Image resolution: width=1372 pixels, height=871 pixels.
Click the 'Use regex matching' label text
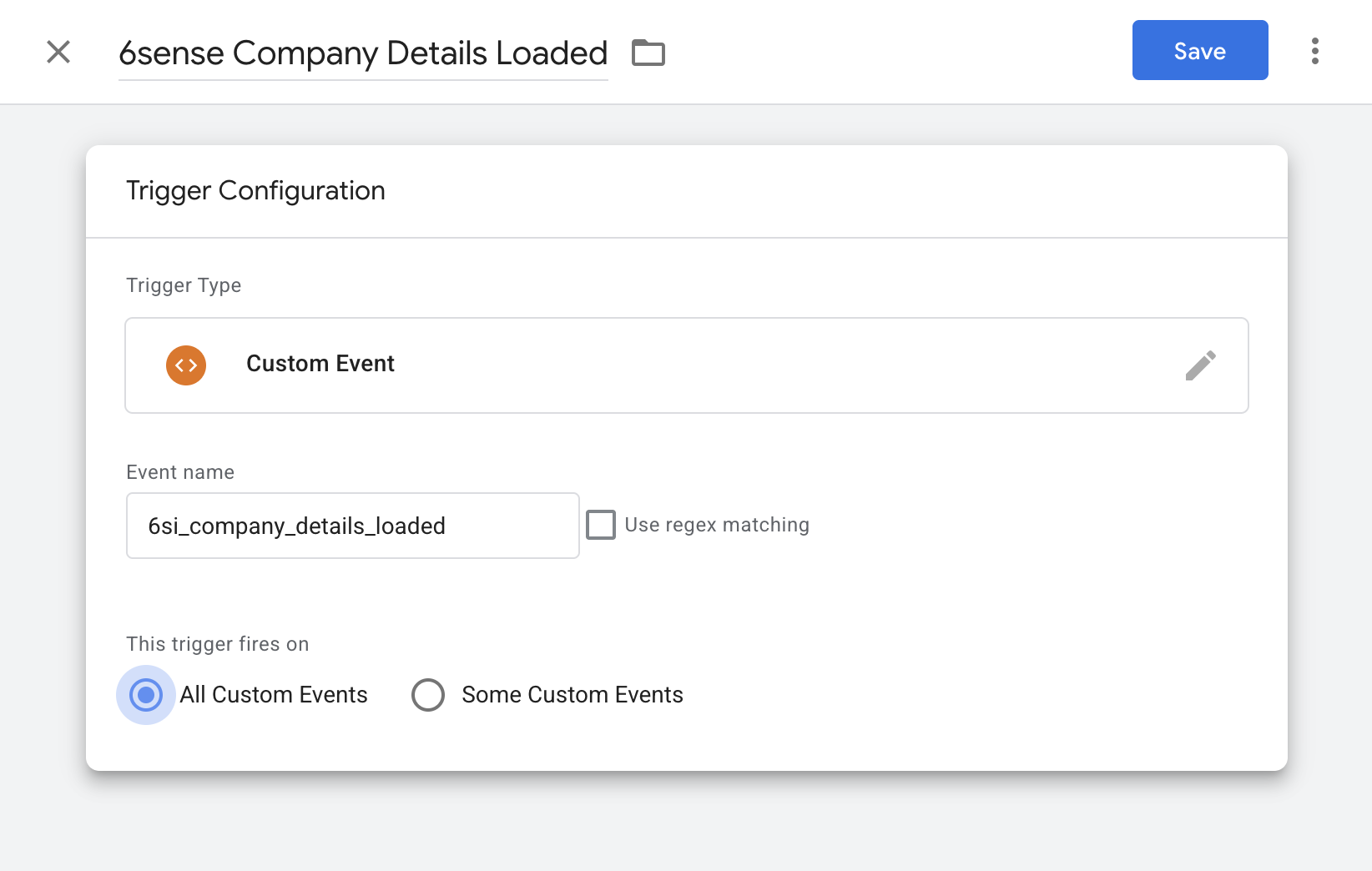click(717, 525)
